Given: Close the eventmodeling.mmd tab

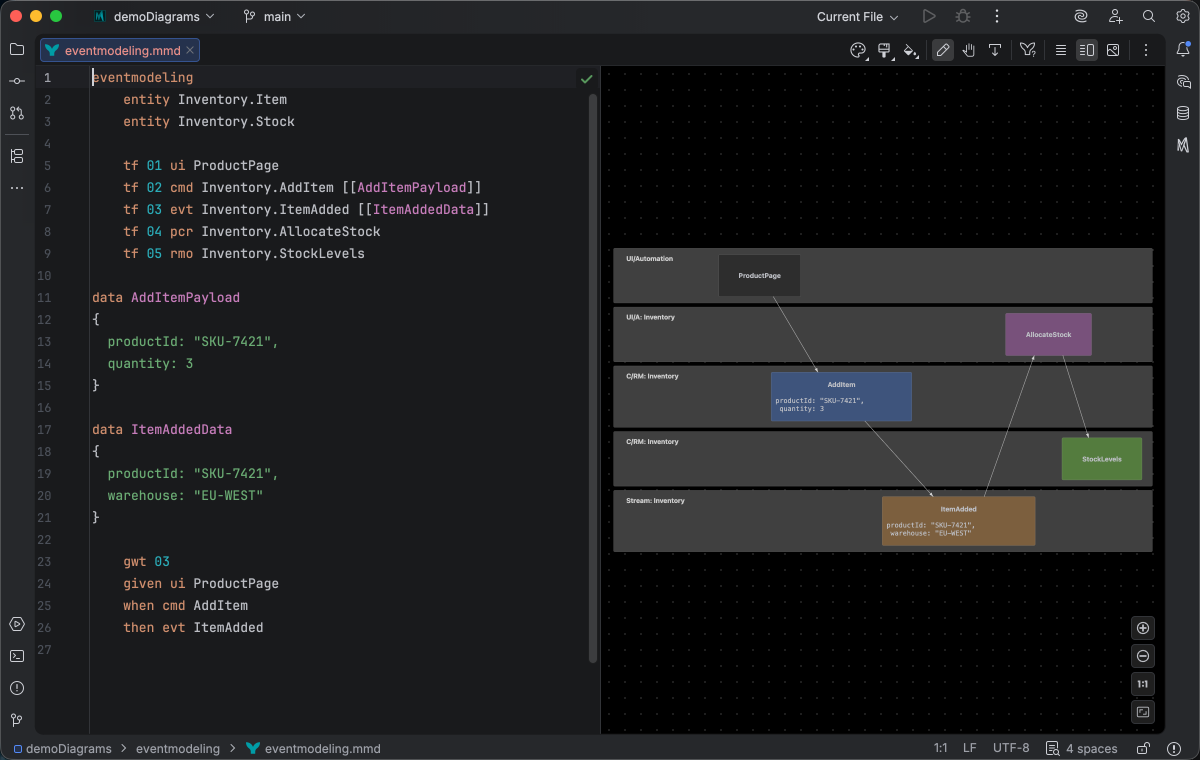Looking at the screenshot, I should coord(191,50).
